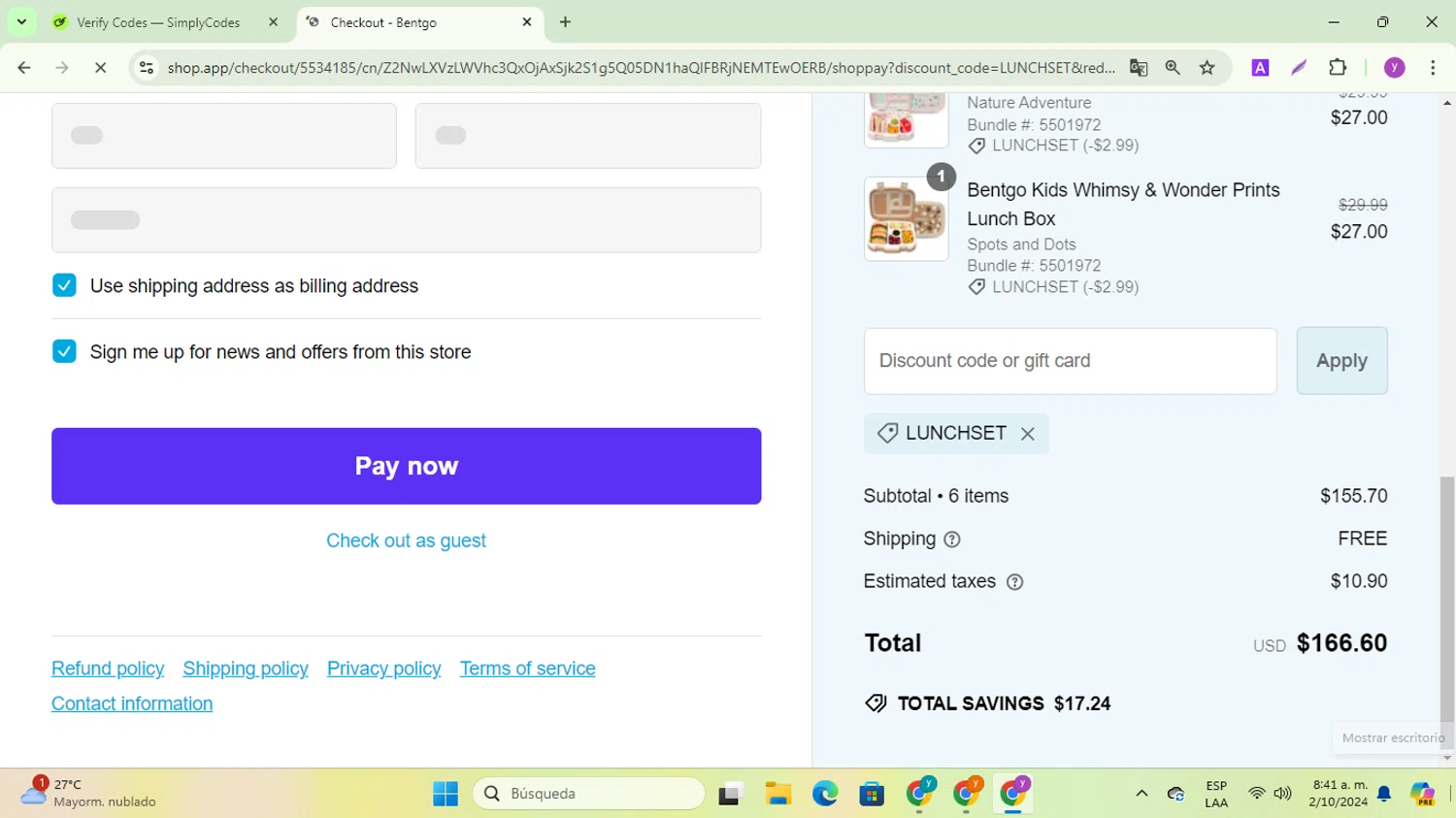
Task: Show hidden system tray icons
Action: (1142, 794)
